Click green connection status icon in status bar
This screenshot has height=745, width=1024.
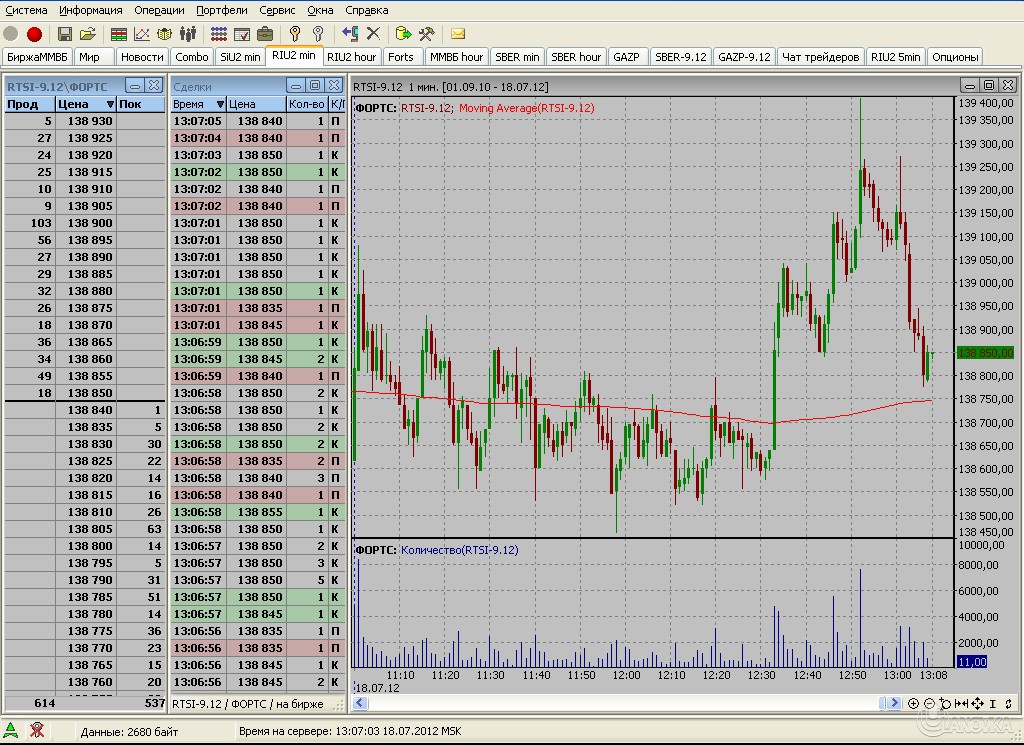coord(11,731)
